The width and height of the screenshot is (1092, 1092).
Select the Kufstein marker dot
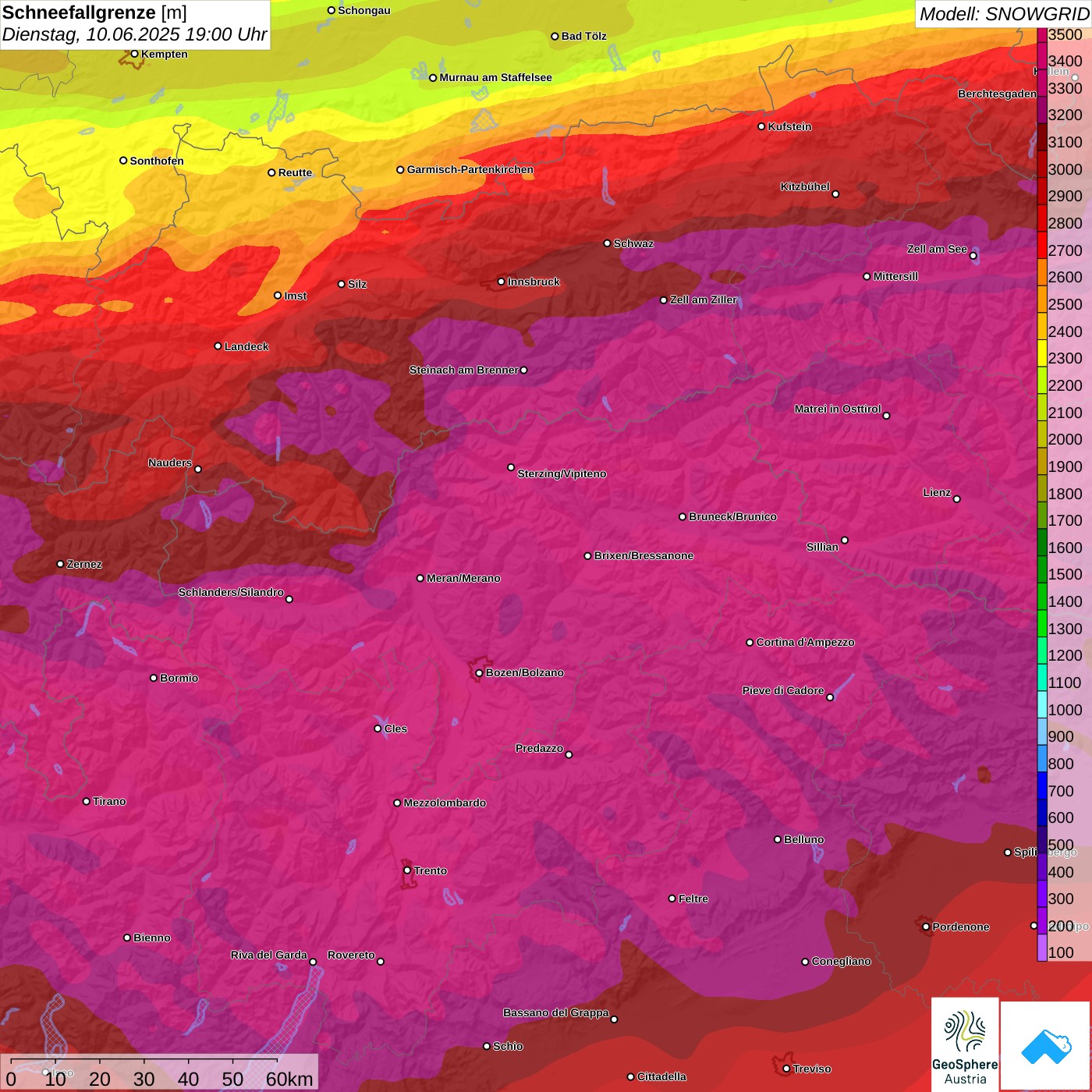point(761,126)
